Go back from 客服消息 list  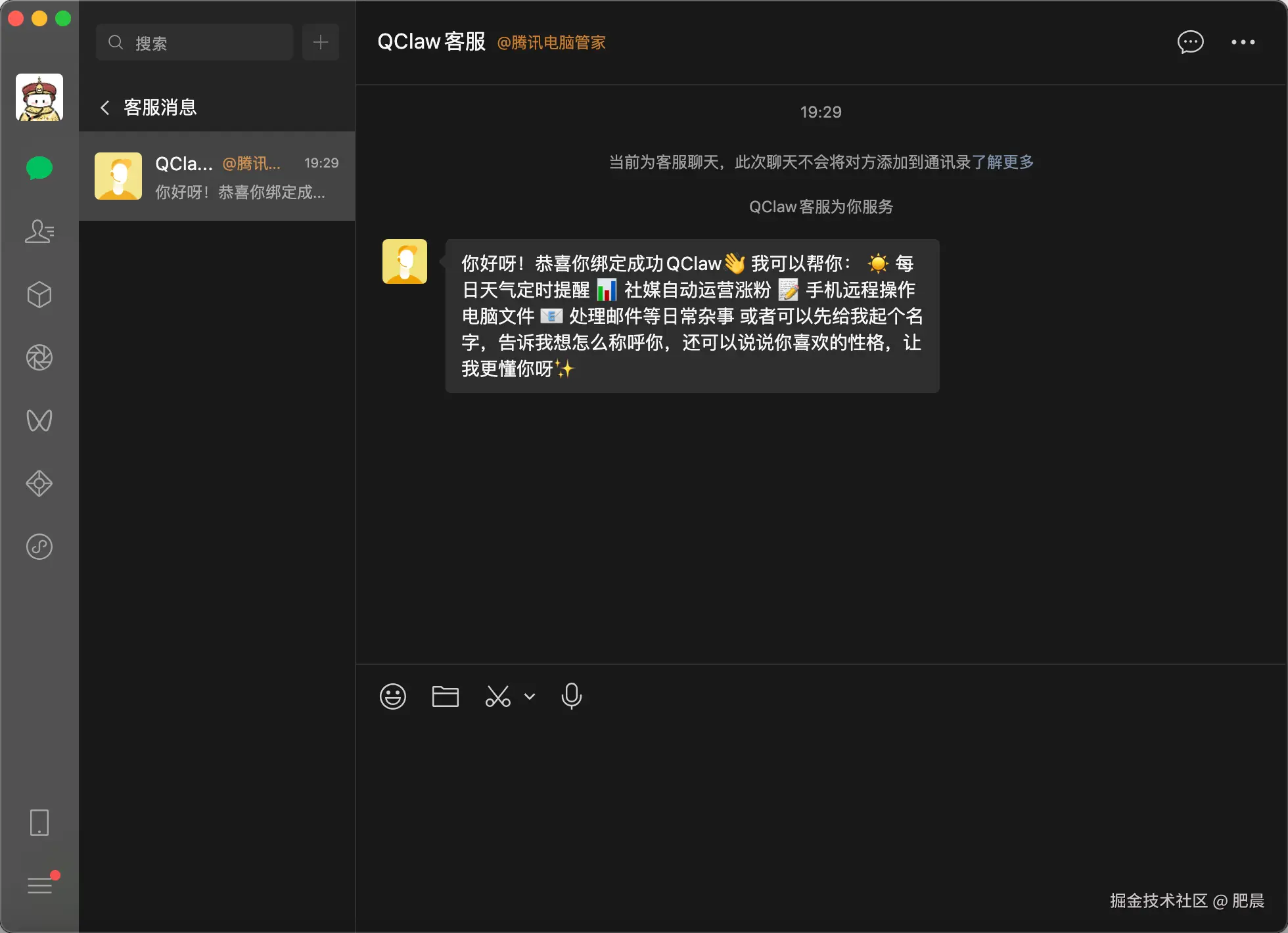[105, 108]
